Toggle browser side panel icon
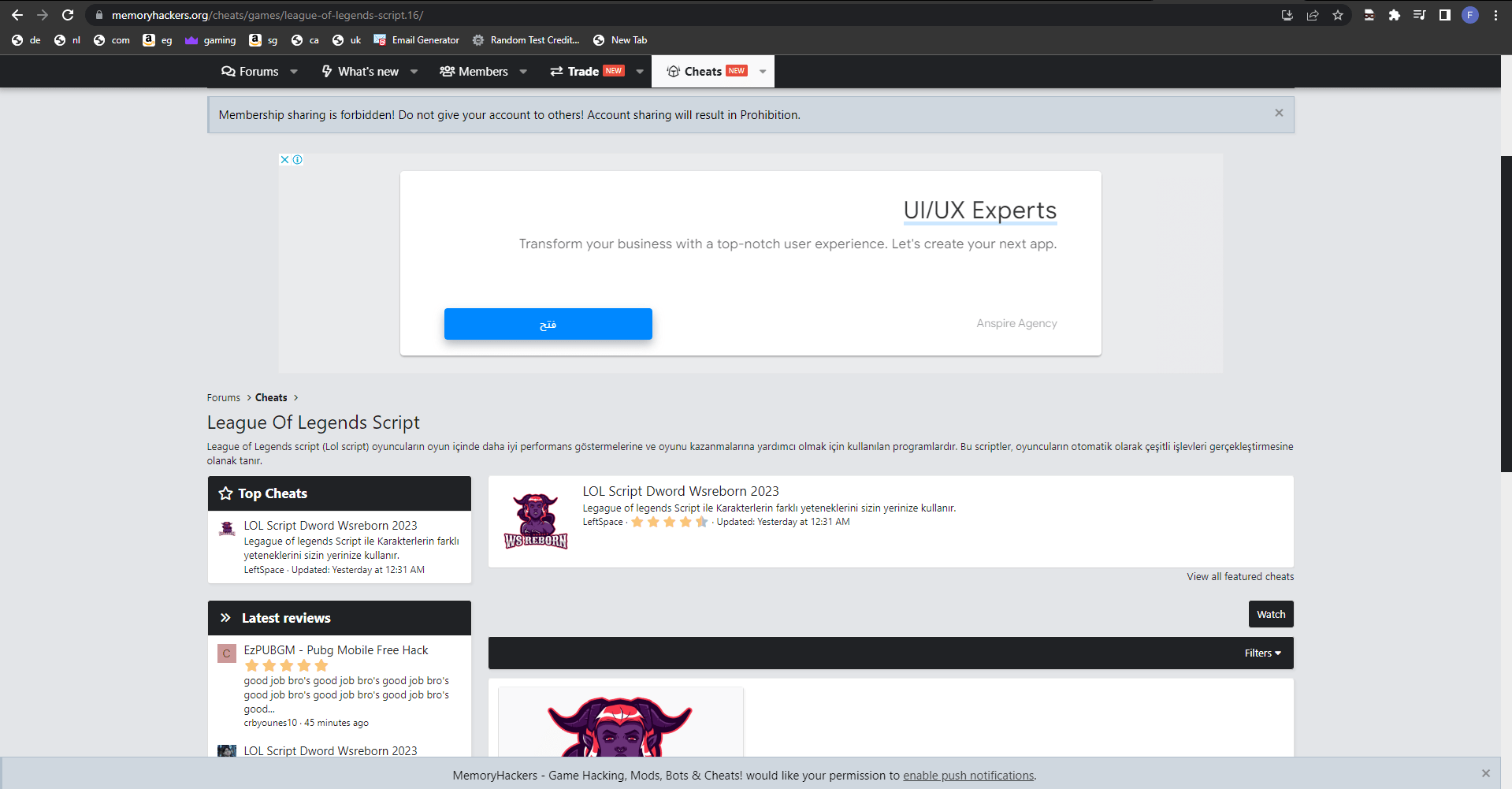The height and width of the screenshot is (789, 1512). 1445,15
